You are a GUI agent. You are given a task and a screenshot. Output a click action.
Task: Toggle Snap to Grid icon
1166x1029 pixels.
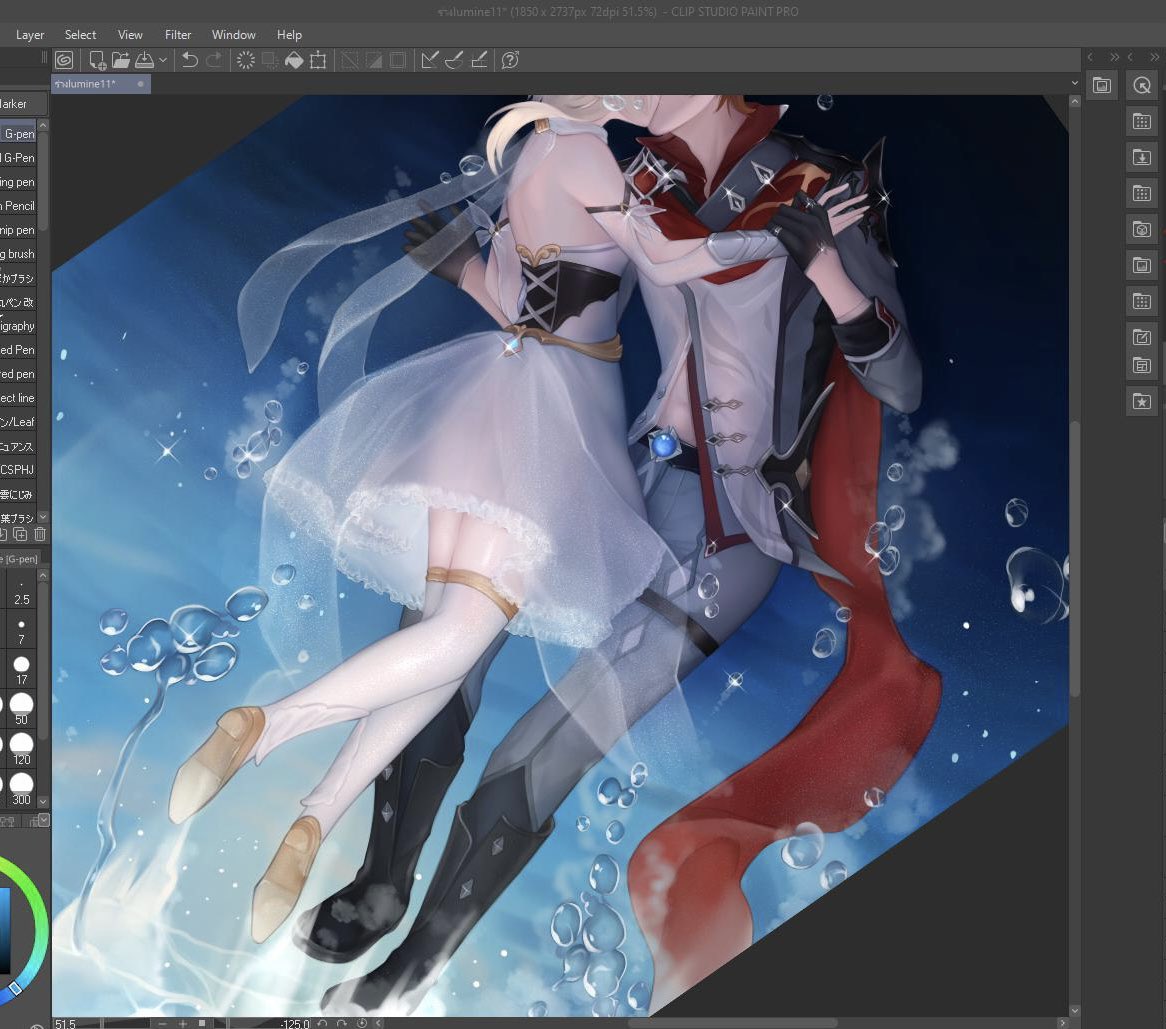(479, 60)
